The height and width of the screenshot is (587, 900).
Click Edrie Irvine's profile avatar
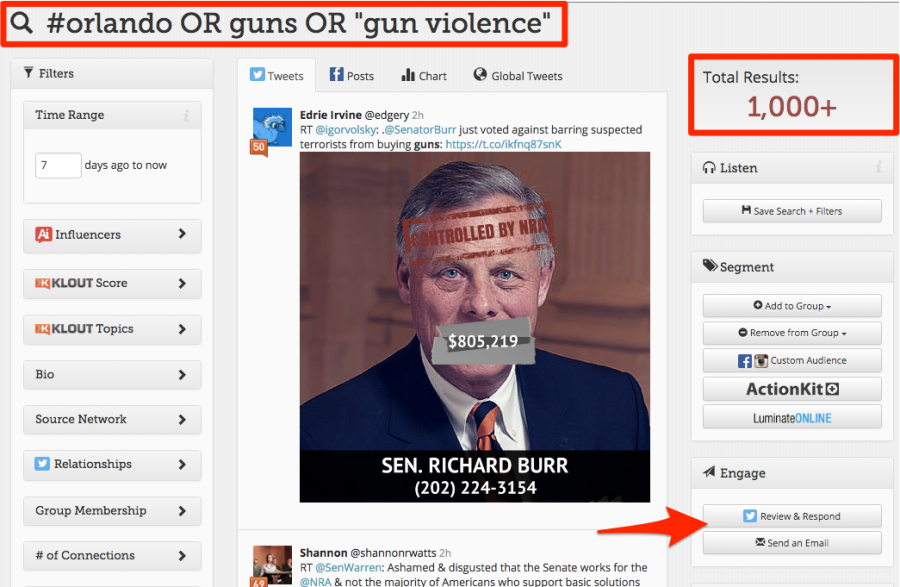coord(272,127)
